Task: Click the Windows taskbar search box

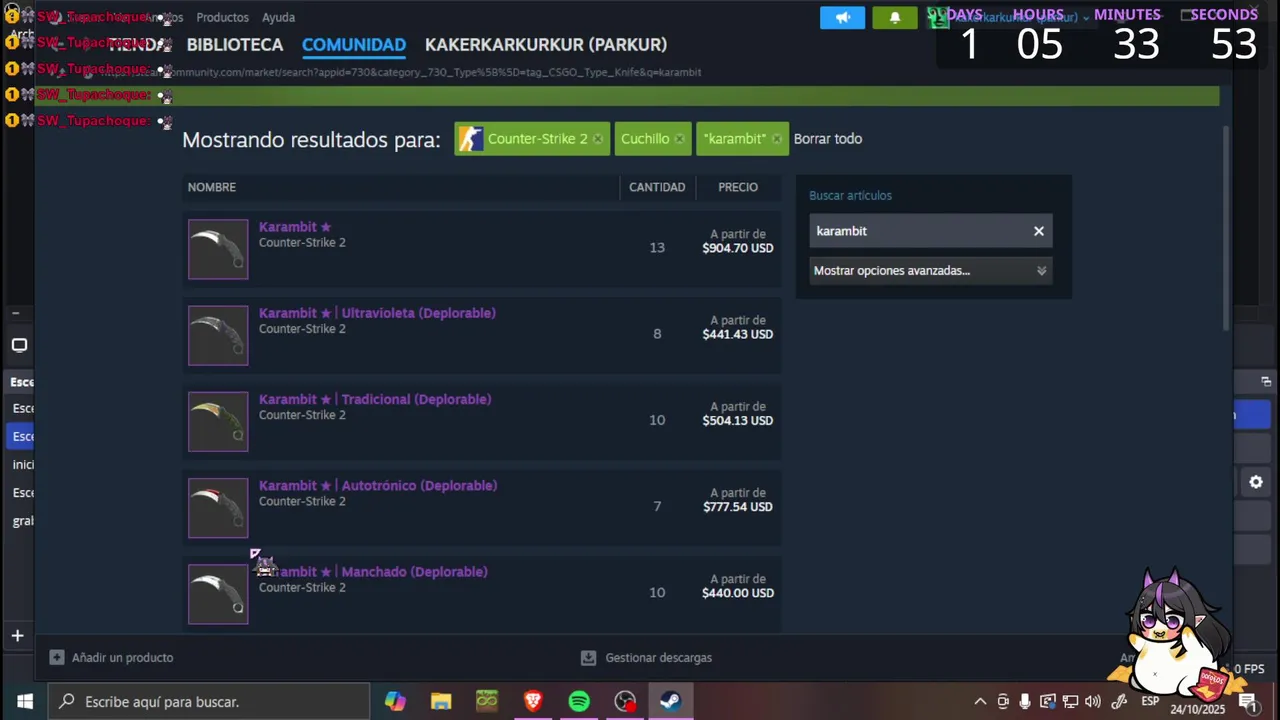Action: pyautogui.click(x=209, y=702)
